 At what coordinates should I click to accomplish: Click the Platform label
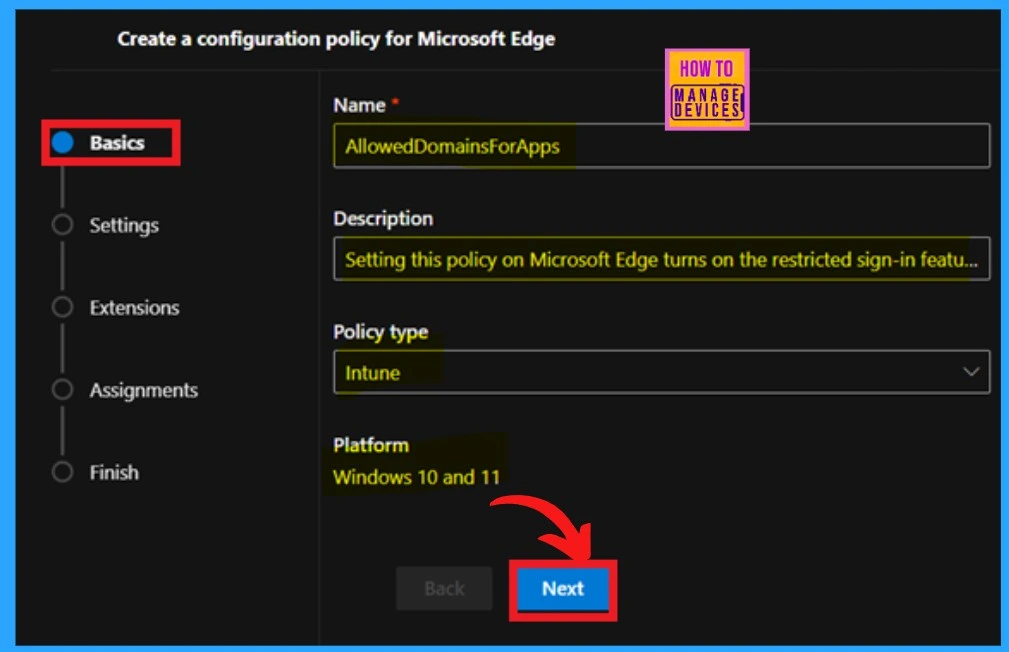pos(371,445)
